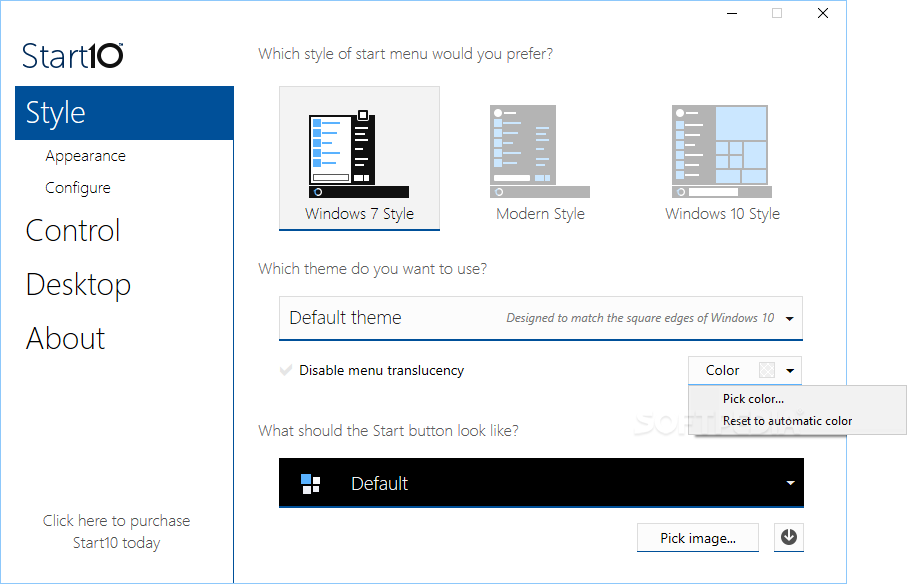Image resolution: width=907 pixels, height=584 pixels.
Task: Open the Default Start button image dropdown
Action: (541, 483)
